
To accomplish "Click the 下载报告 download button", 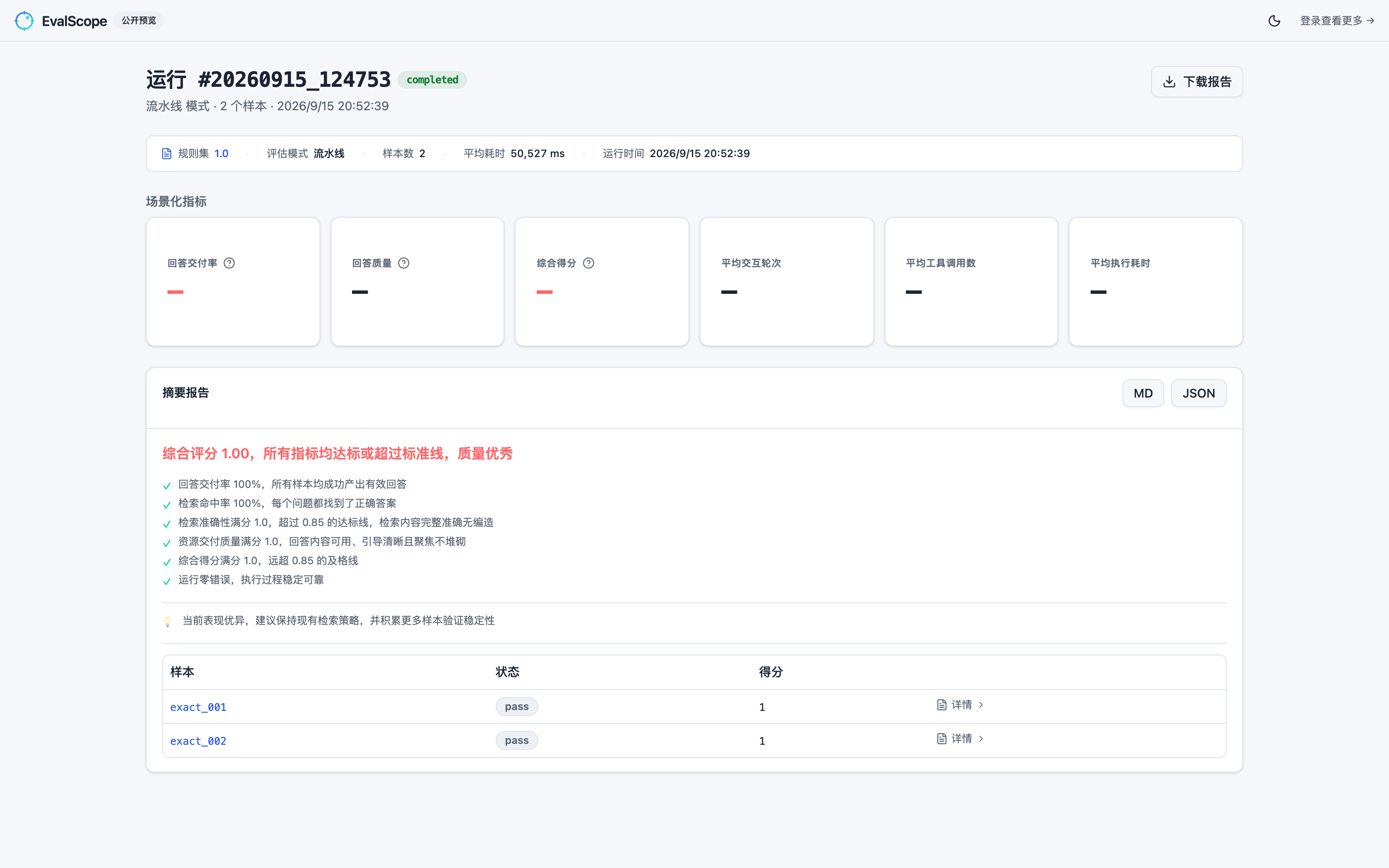I will point(1197,82).
